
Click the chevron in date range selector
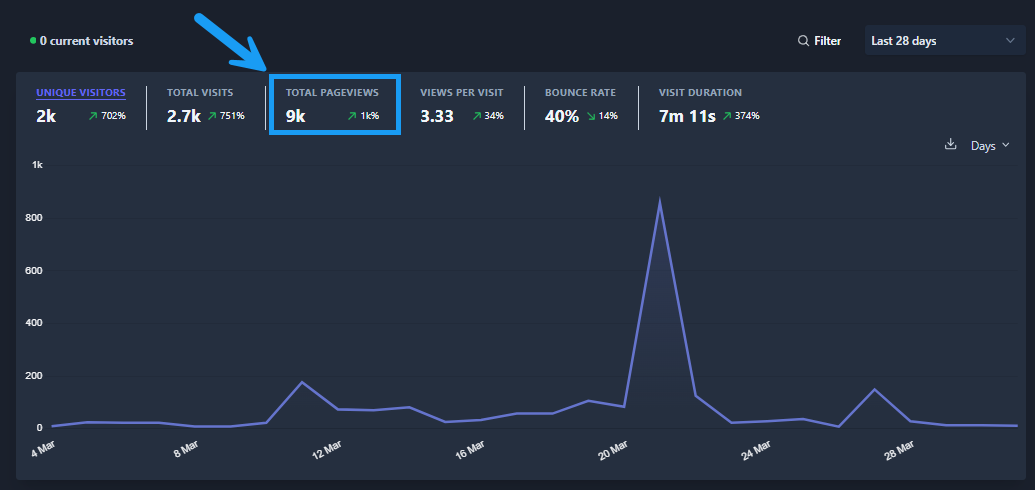pyautogui.click(x=1009, y=41)
